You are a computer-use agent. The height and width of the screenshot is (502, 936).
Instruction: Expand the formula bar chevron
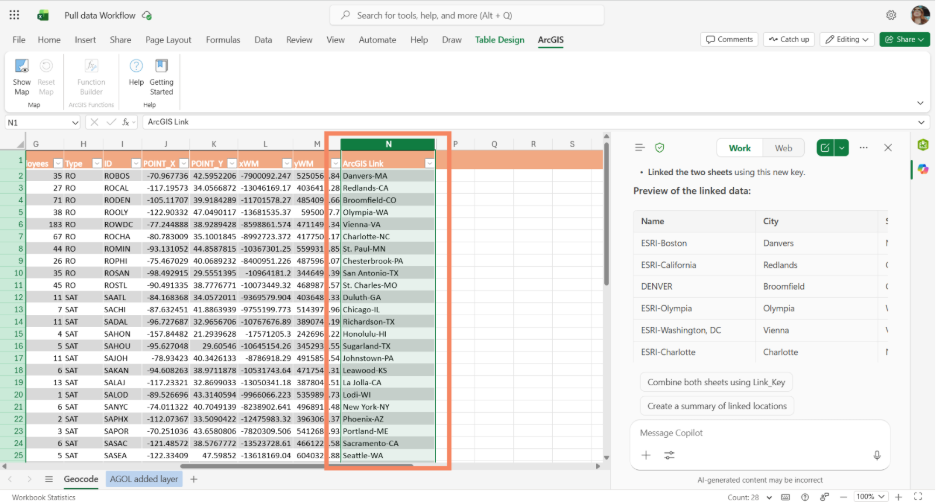point(921,122)
